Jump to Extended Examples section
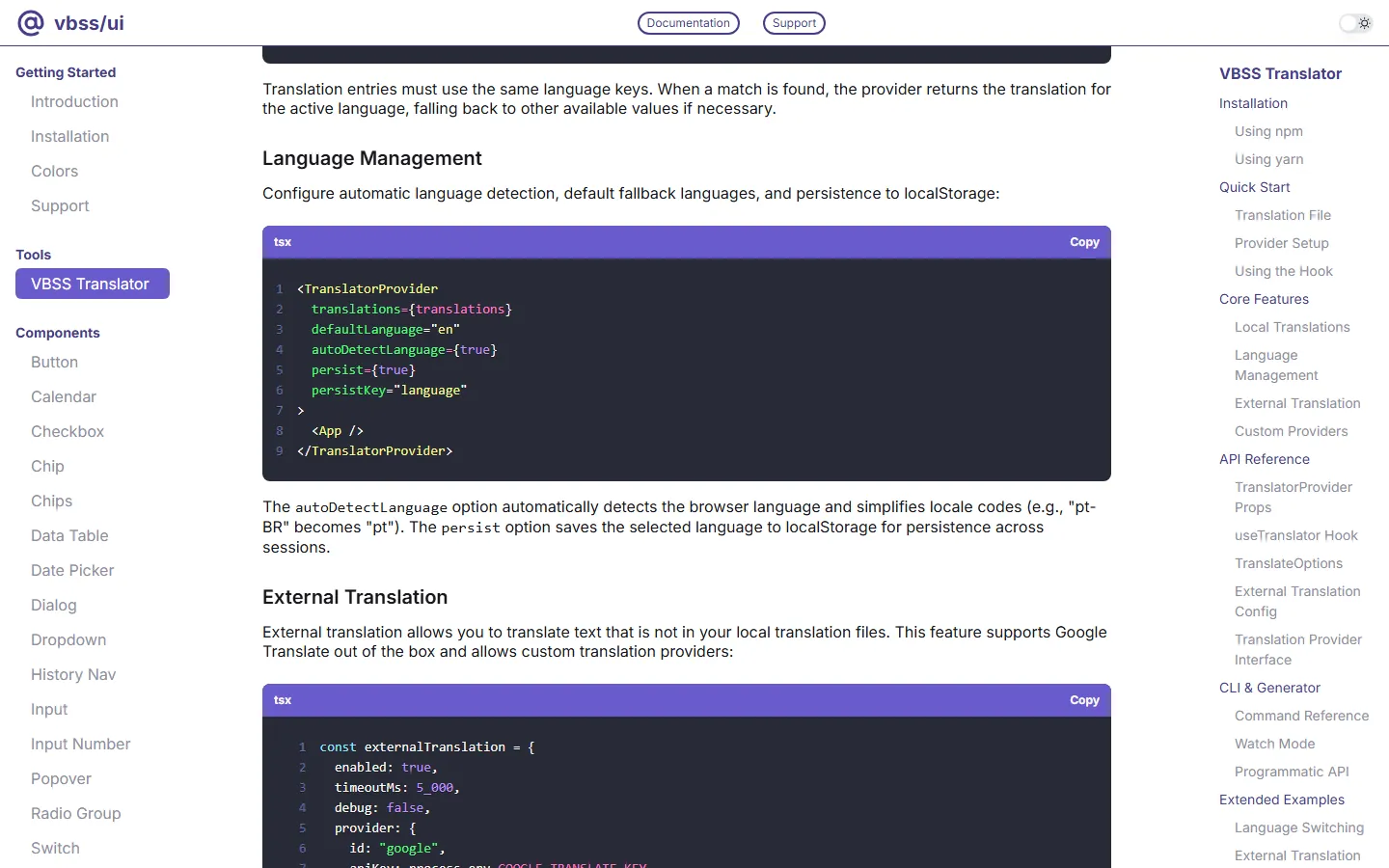Viewport: 1389px width, 868px height. (x=1282, y=800)
